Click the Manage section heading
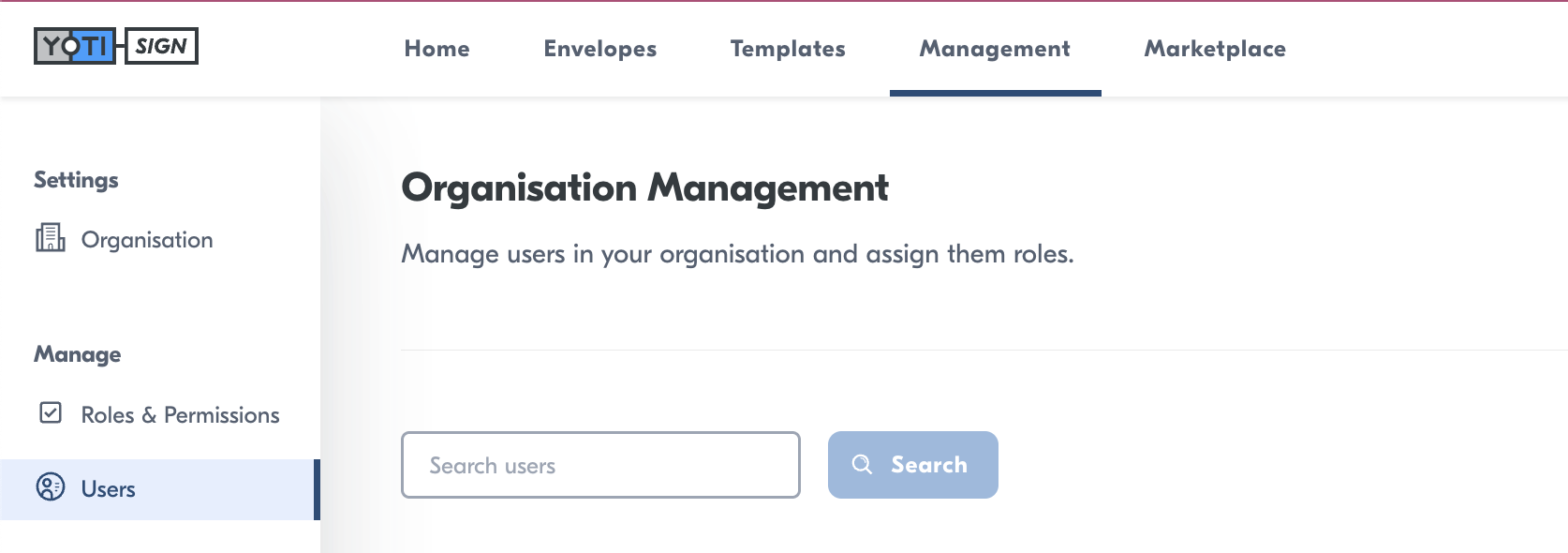1568x553 pixels. 78,354
